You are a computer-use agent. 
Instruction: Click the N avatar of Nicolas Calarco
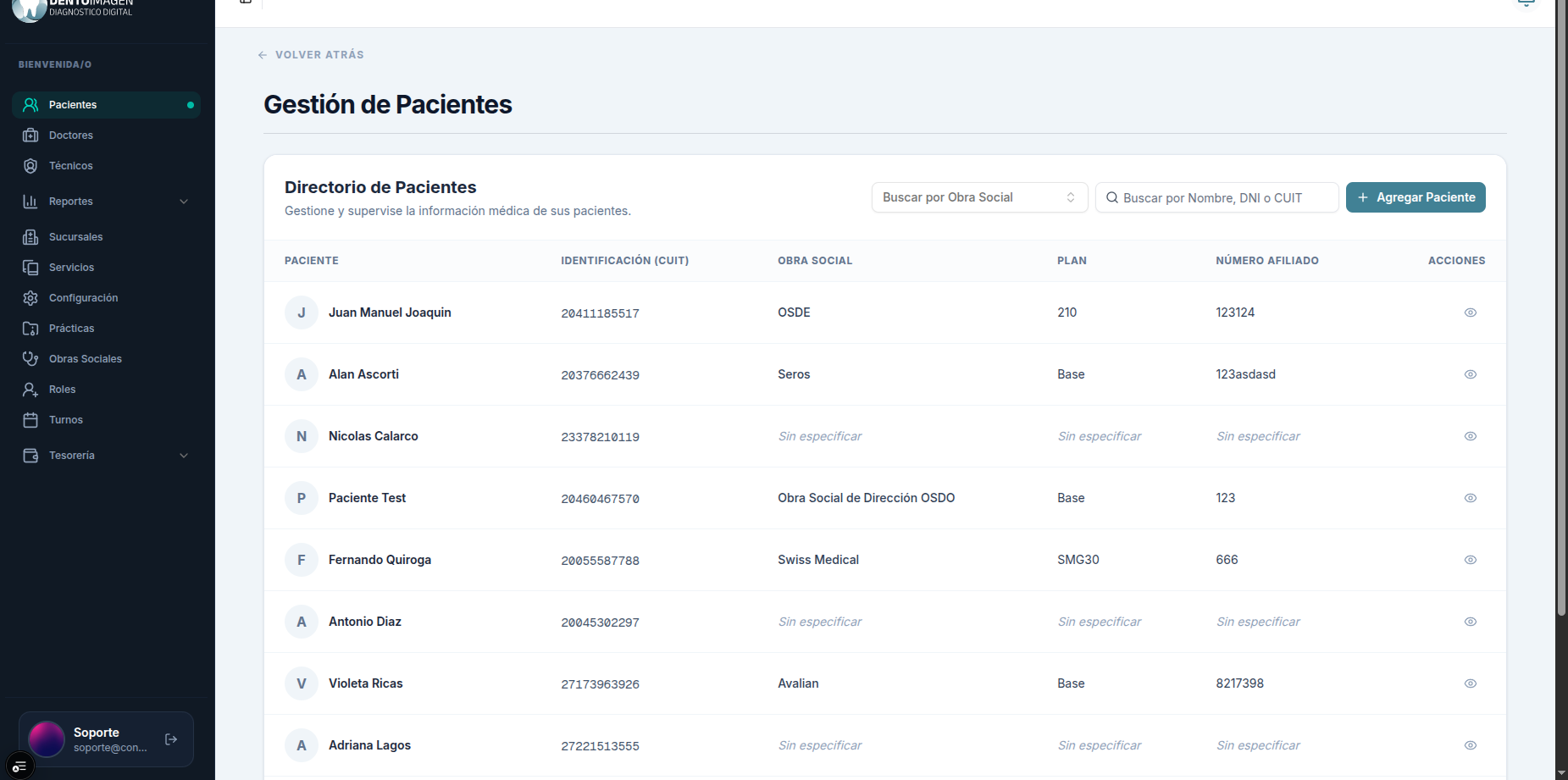(302, 436)
